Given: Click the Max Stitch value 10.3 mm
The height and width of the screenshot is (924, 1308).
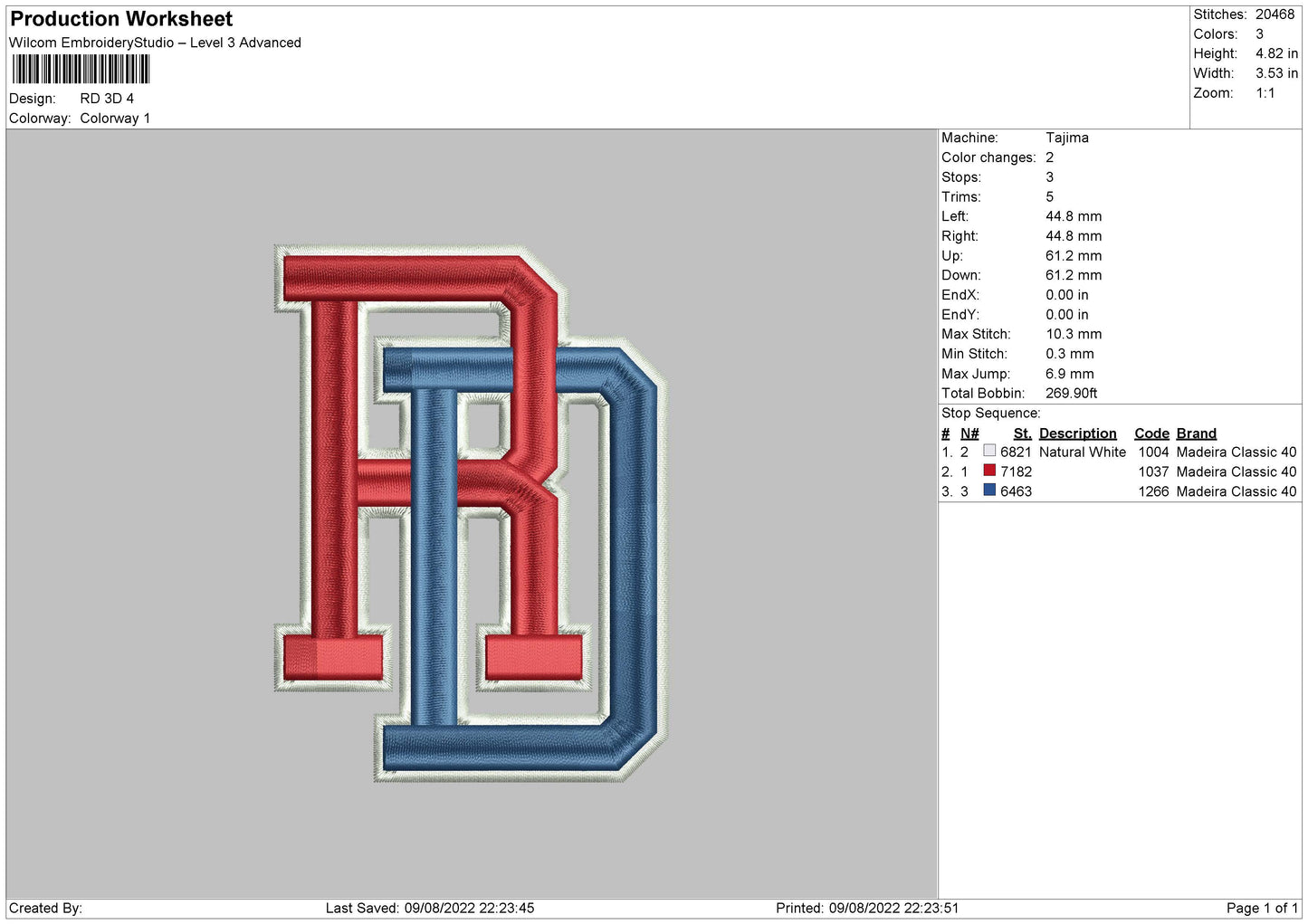Looking at the screenshot, I should click(x=1074, y=334).
